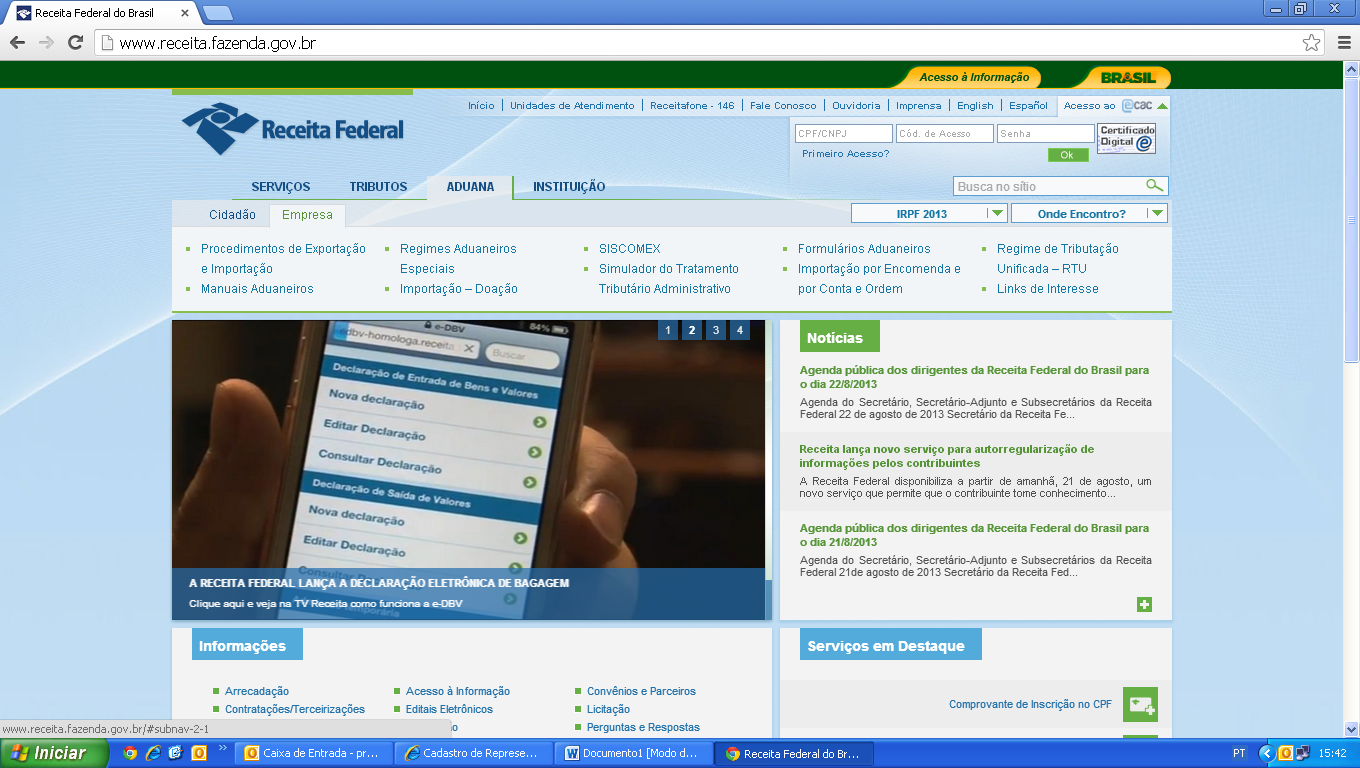Click the Ouvidoria top link
The height and width of the screenshot is (768, 1360).
click(856, 105)
